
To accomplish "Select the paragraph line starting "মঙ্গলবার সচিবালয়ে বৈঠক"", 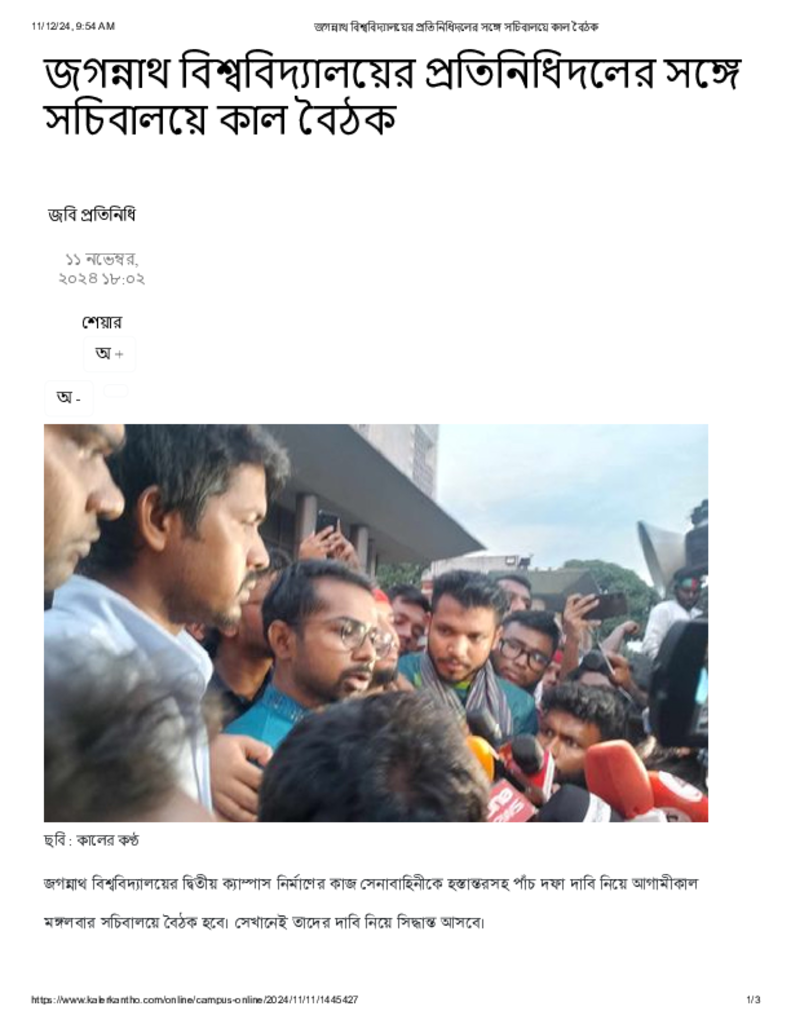I will click(x=265, y=923).
